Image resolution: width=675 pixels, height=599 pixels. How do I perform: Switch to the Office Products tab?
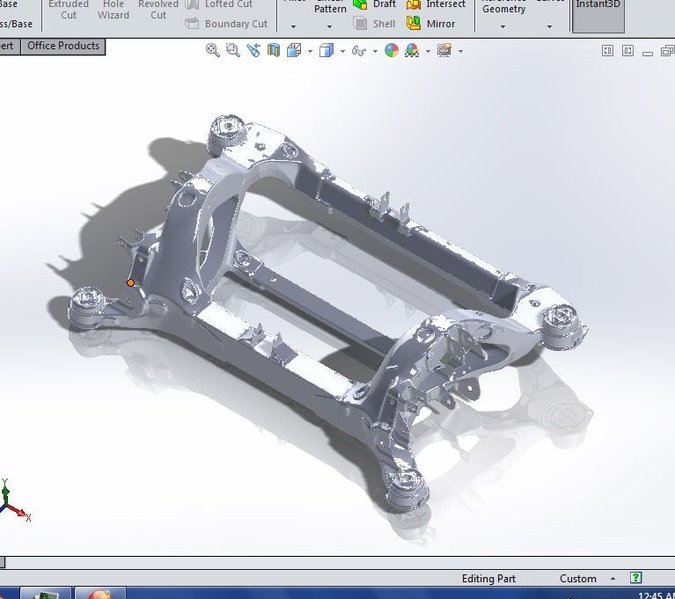pos(63,46)
